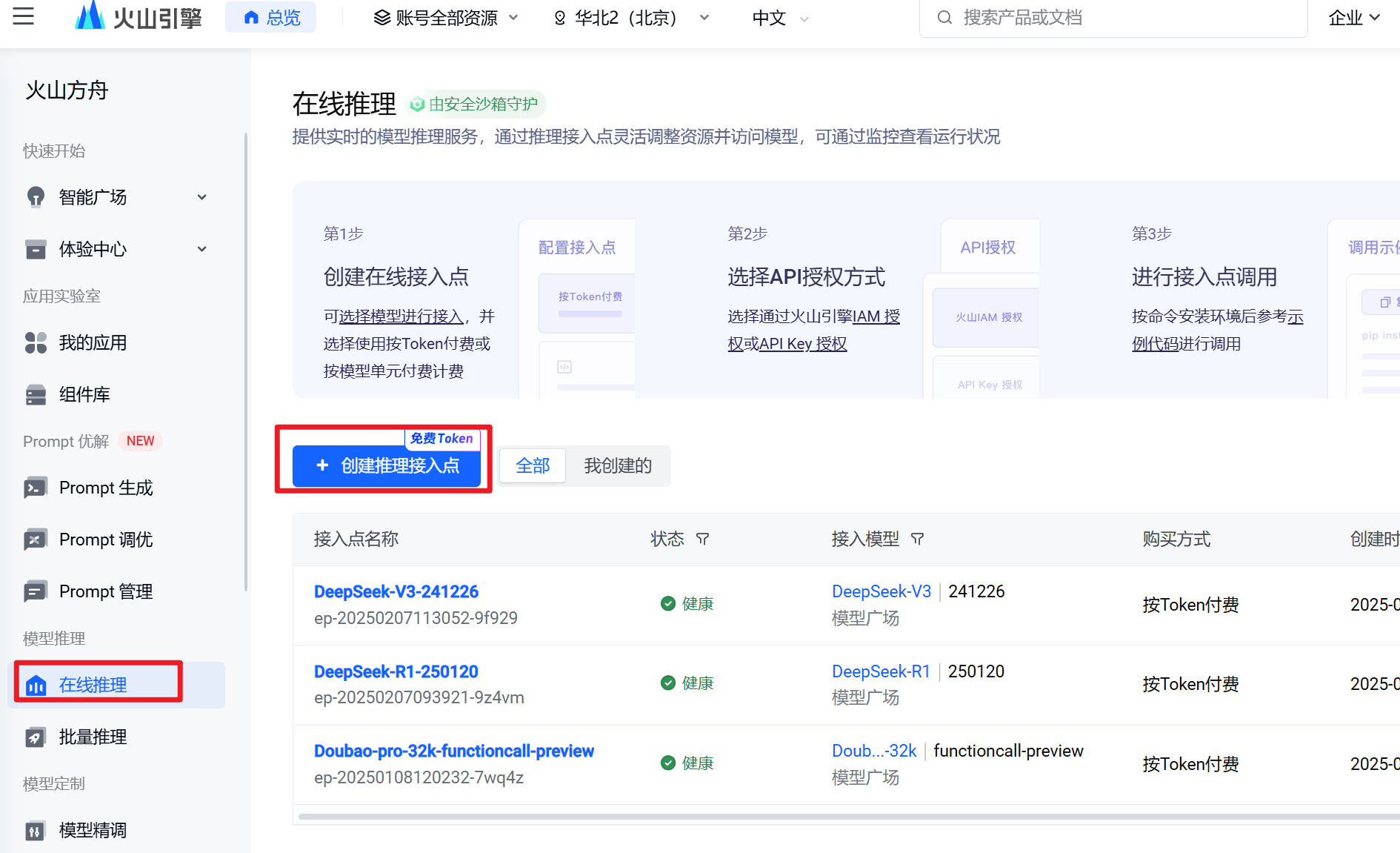
Task: Click the healthy status icon for DeepSeek-R1-250120
Action: [x=668, y=683]
